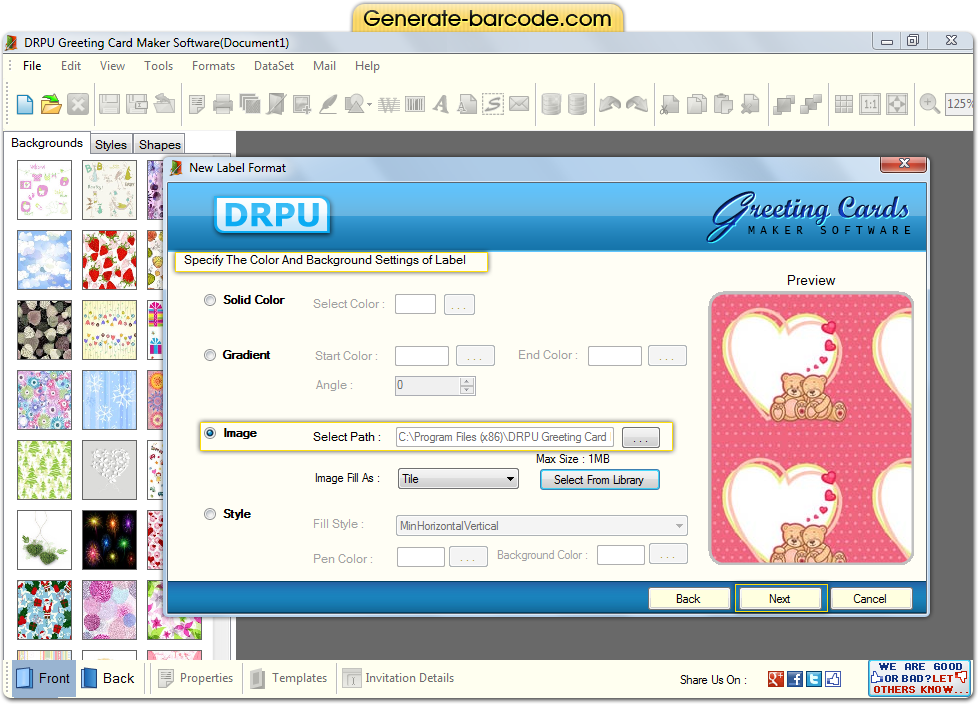Select the Barcode tool icon
The width and height of the screenshot is (978, 704).
(x=415, y=104)
